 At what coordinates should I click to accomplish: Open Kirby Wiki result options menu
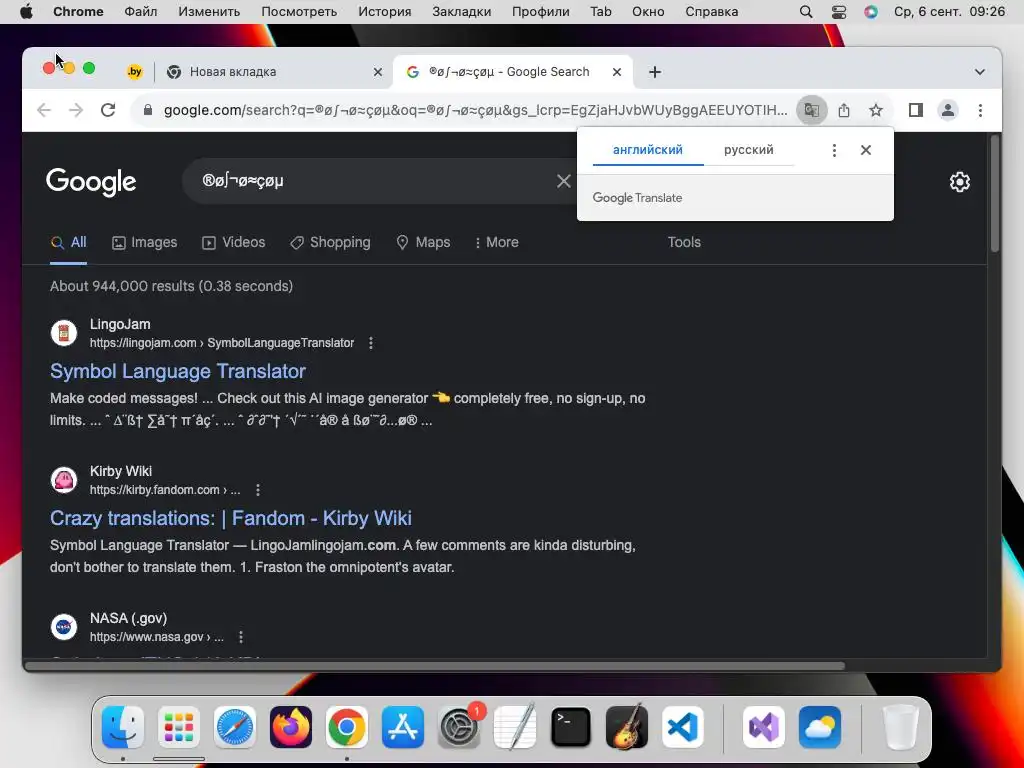tap(258, 490)
